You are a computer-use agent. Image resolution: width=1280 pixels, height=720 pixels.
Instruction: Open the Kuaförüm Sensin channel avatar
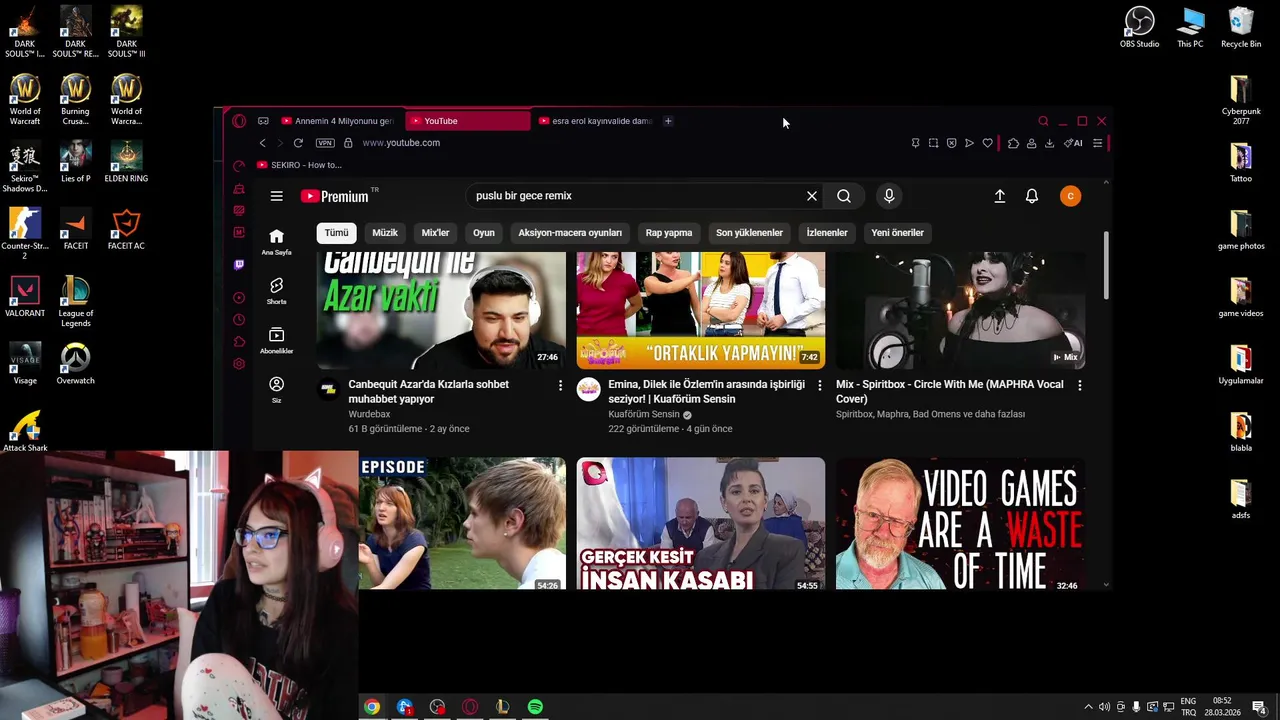coord(589,389)
